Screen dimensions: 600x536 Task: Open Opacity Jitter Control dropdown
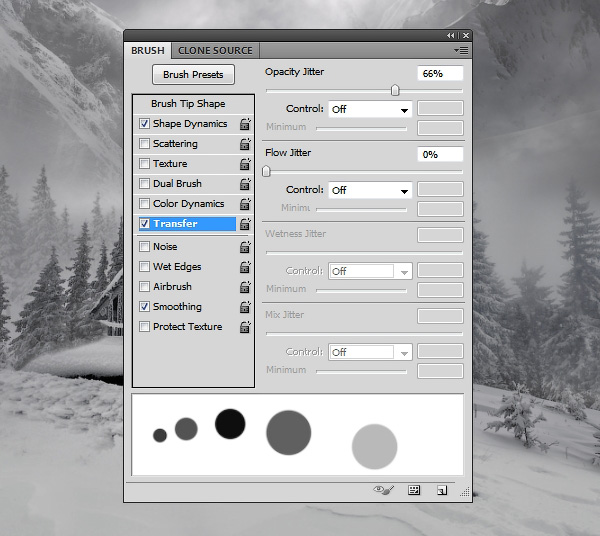pos(370,109)
